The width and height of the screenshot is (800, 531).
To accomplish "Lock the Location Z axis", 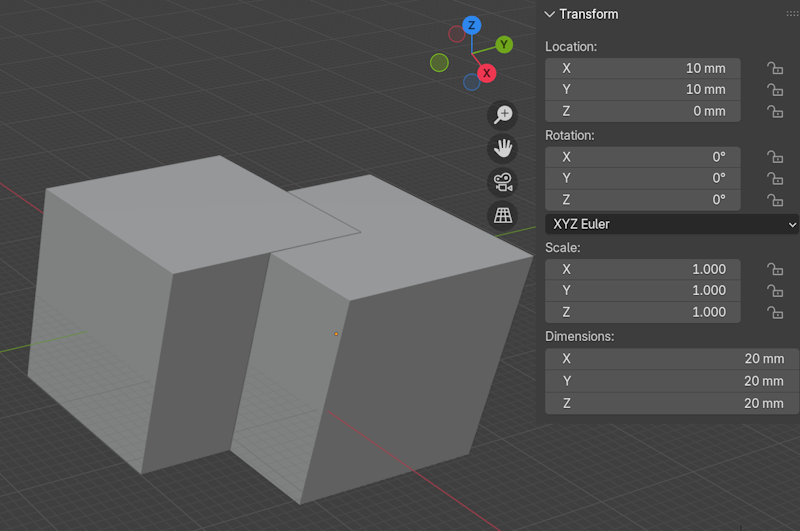I will click(x=774, y=111).
